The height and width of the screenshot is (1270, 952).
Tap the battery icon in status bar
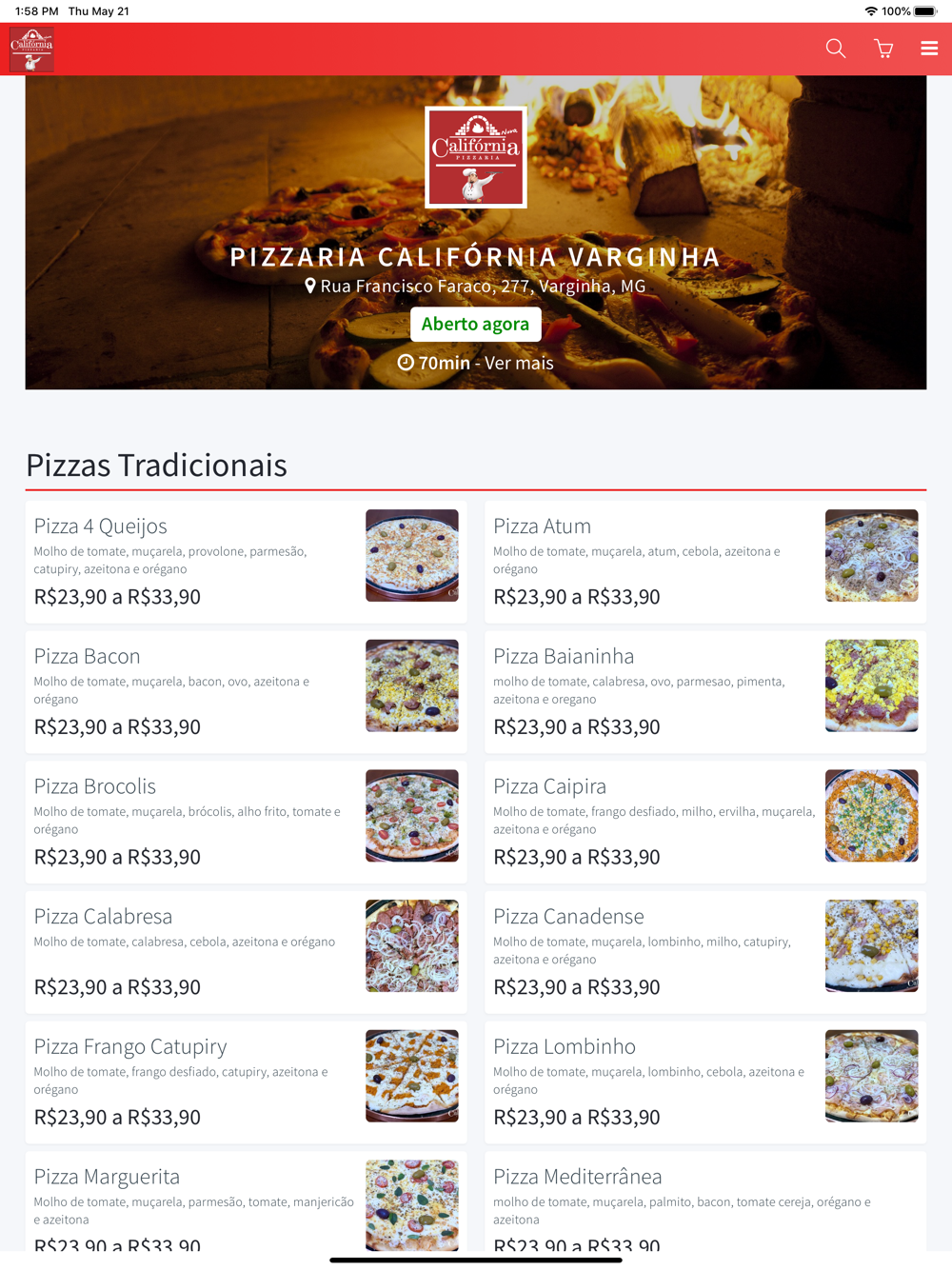pyautogui.click(x=926, y=11)
